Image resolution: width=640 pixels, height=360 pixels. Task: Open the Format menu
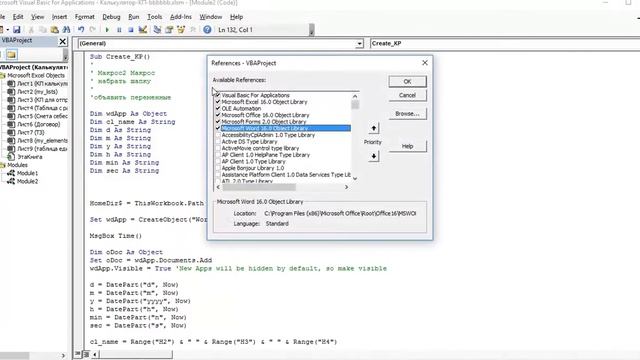tap(84, 17)
